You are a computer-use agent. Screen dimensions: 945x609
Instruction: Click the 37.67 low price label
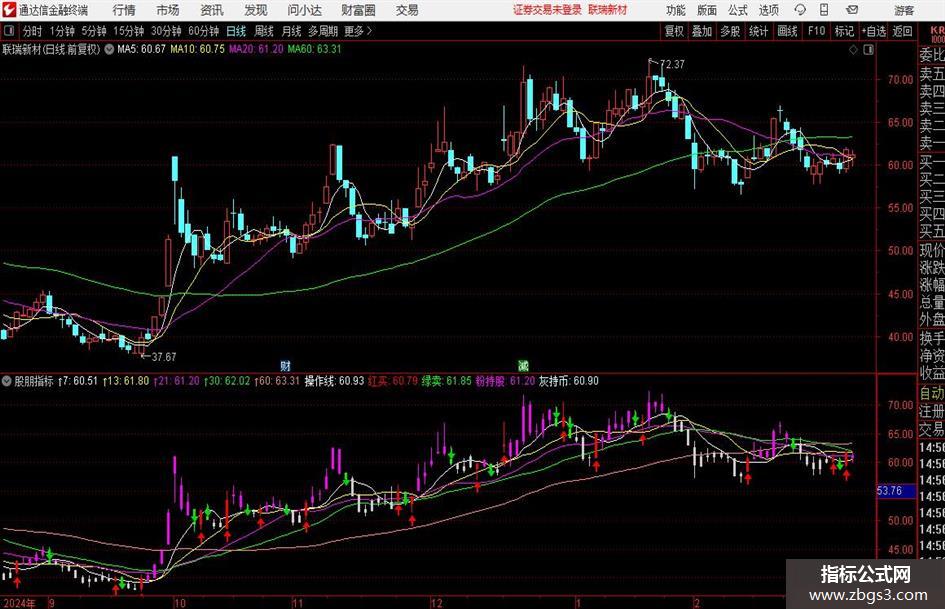pos(164,357)
